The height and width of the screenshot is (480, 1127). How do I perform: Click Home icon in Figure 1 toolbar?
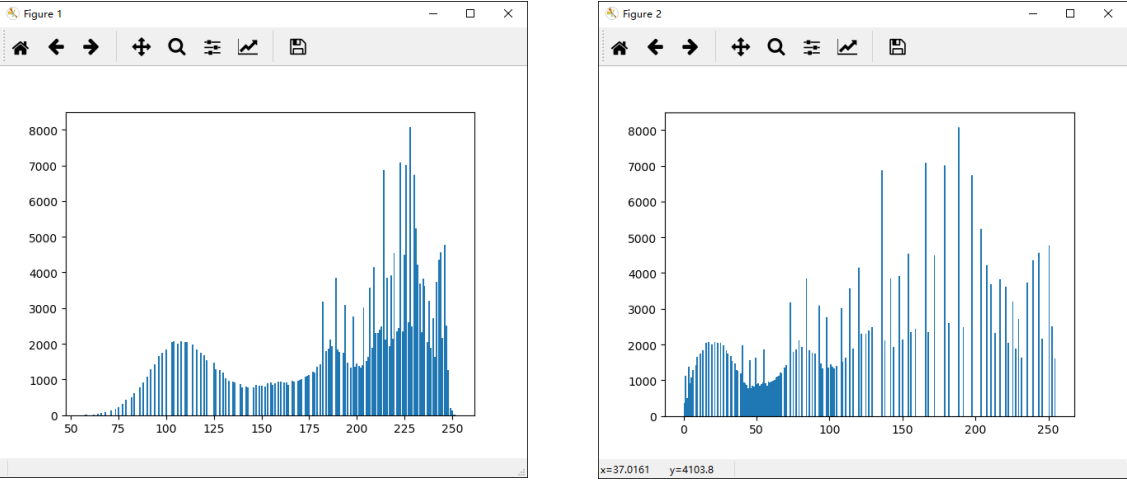point(20,47)
